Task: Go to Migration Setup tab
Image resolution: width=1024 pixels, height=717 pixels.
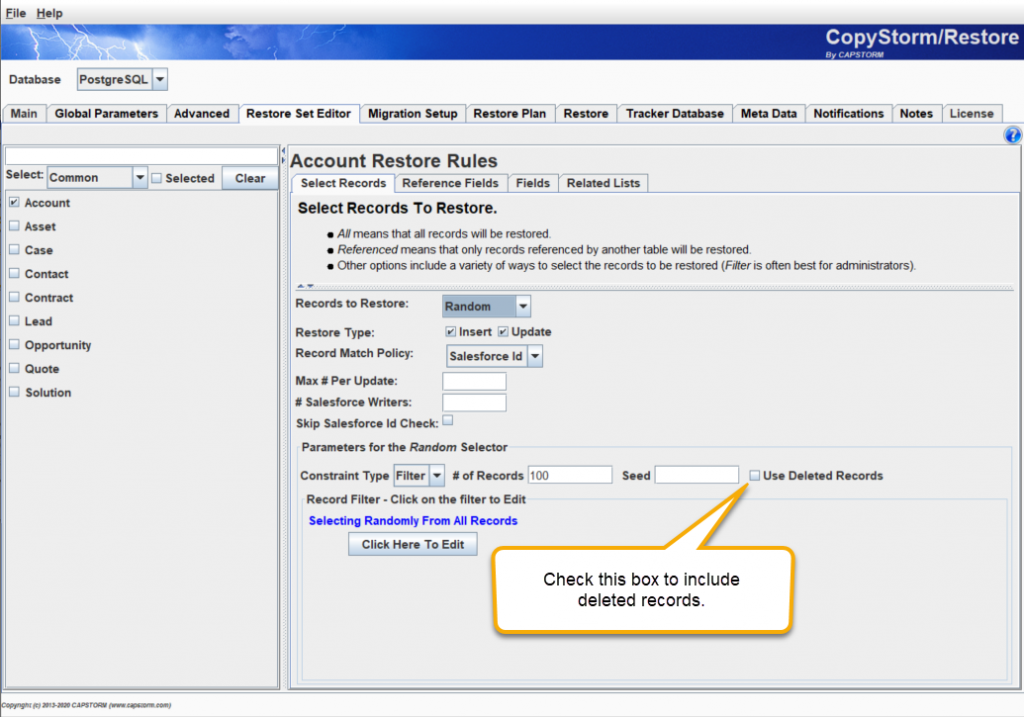Action: (413, 114)
